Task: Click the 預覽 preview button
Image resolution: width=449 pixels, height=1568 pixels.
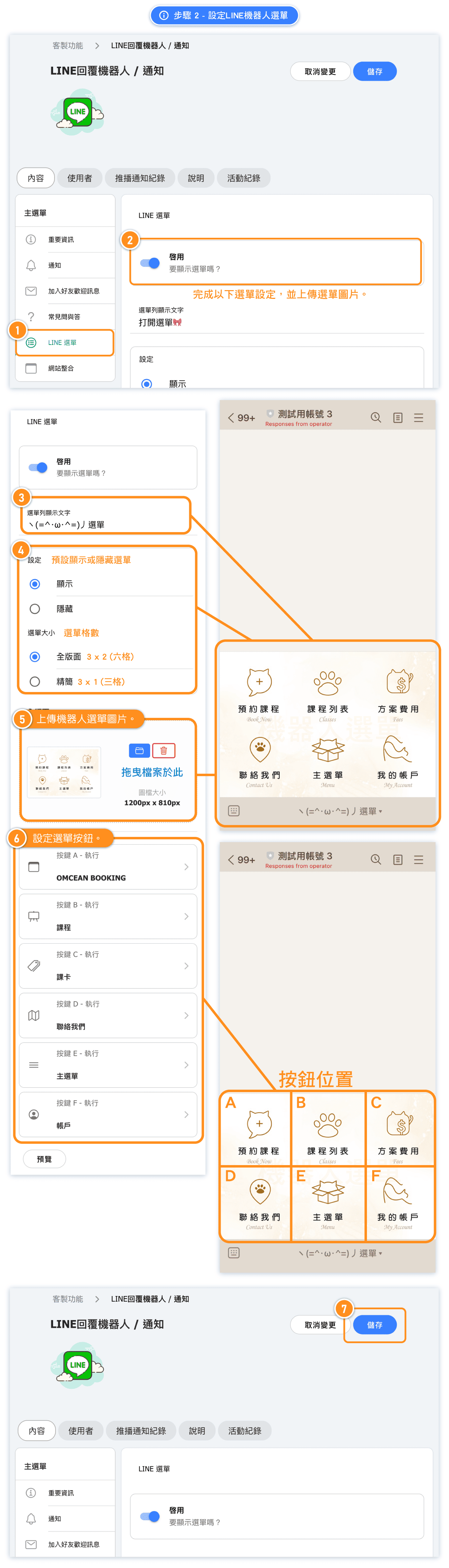Action: point(44,1159)
